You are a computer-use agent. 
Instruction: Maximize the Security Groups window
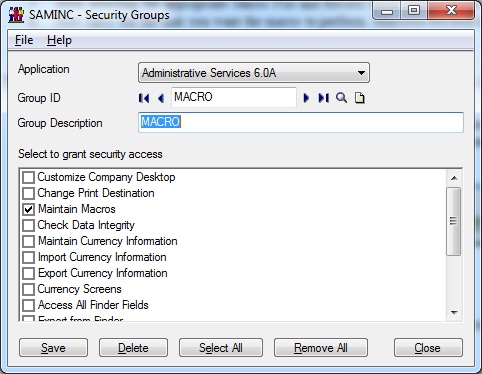pyautogui.click(x=414, y=11)
